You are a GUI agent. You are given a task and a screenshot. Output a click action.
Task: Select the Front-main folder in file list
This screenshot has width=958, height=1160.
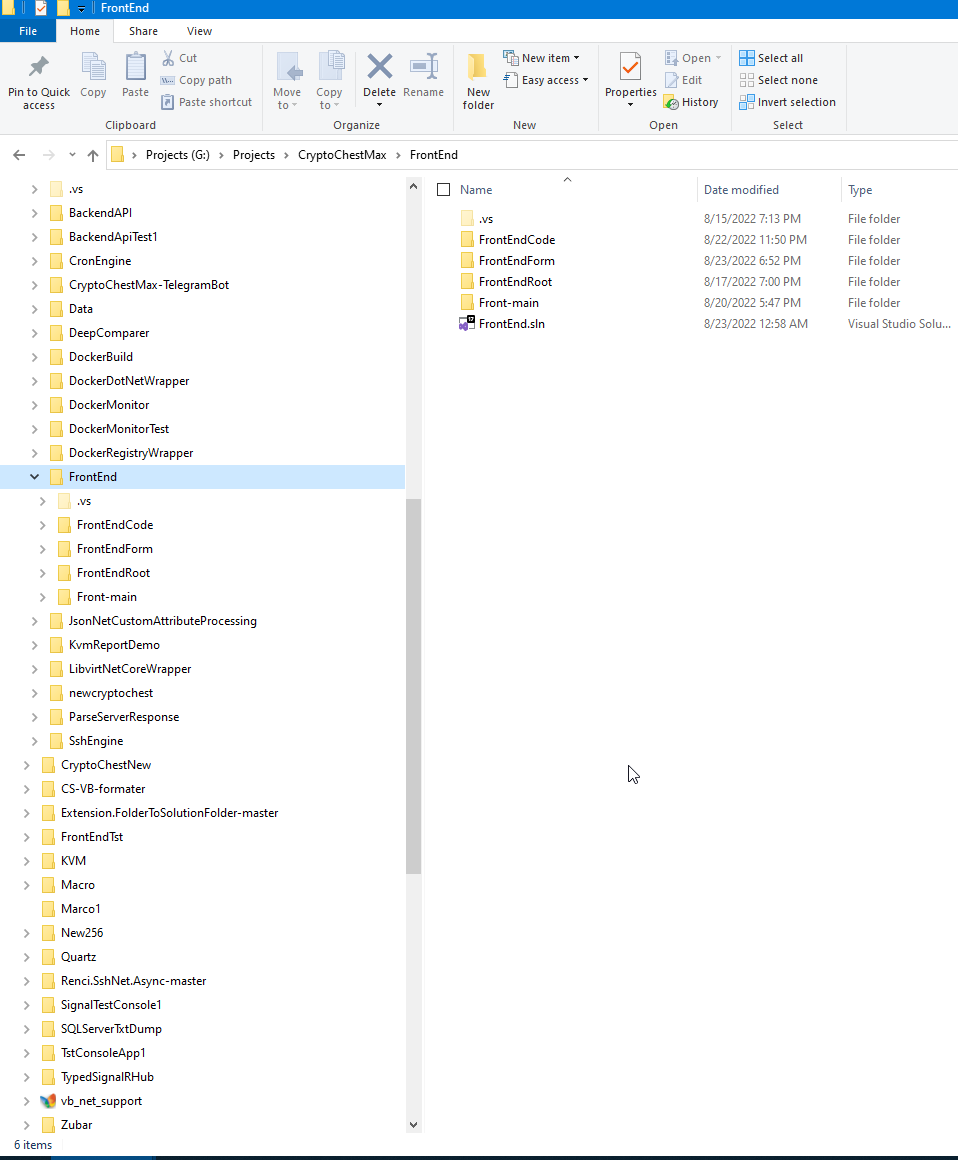pyautogui.click(x=508, y=303)
